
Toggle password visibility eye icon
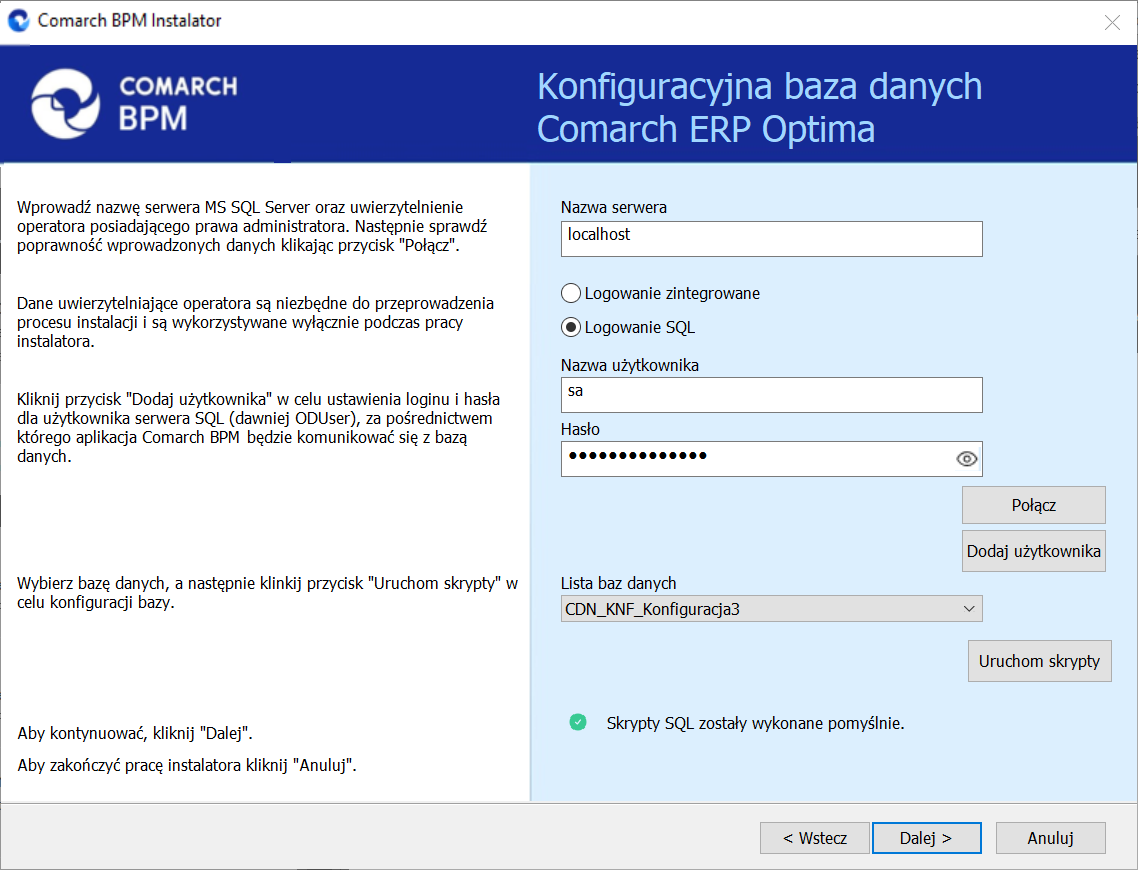point(966,459)
